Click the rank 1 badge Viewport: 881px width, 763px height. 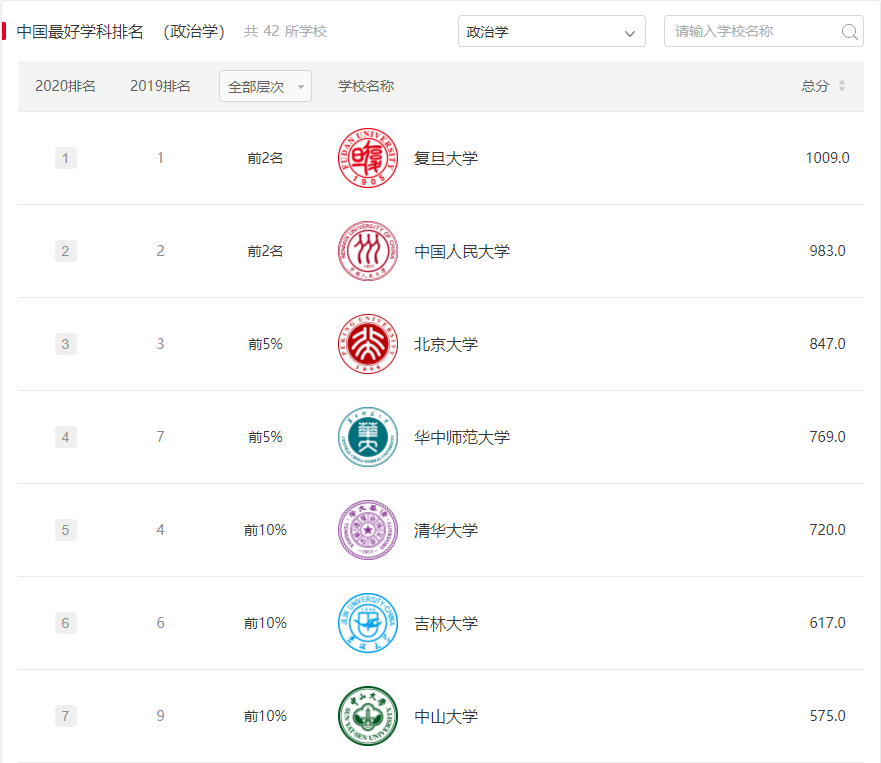66,158
